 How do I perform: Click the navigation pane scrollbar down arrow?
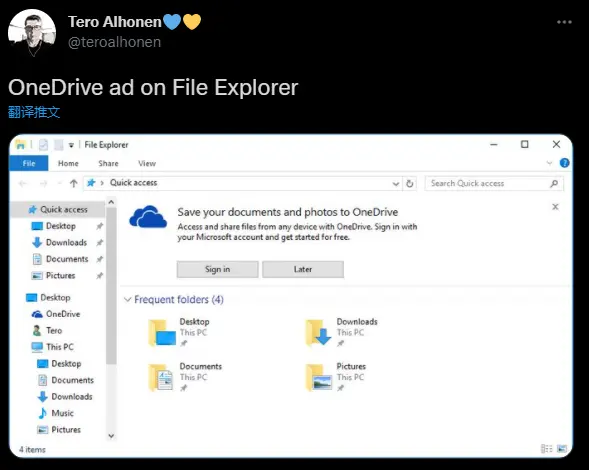[111, 436]
